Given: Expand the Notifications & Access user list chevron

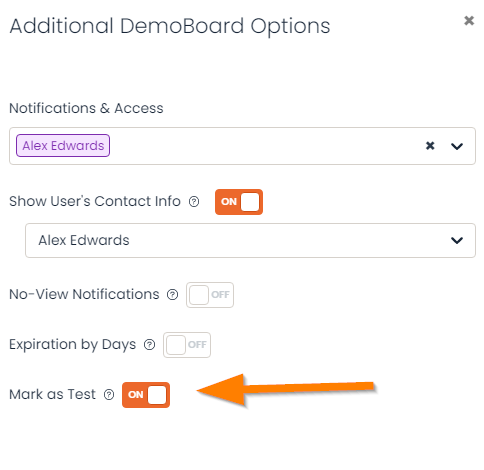Looking at the screenshot, I should (457, 146).
